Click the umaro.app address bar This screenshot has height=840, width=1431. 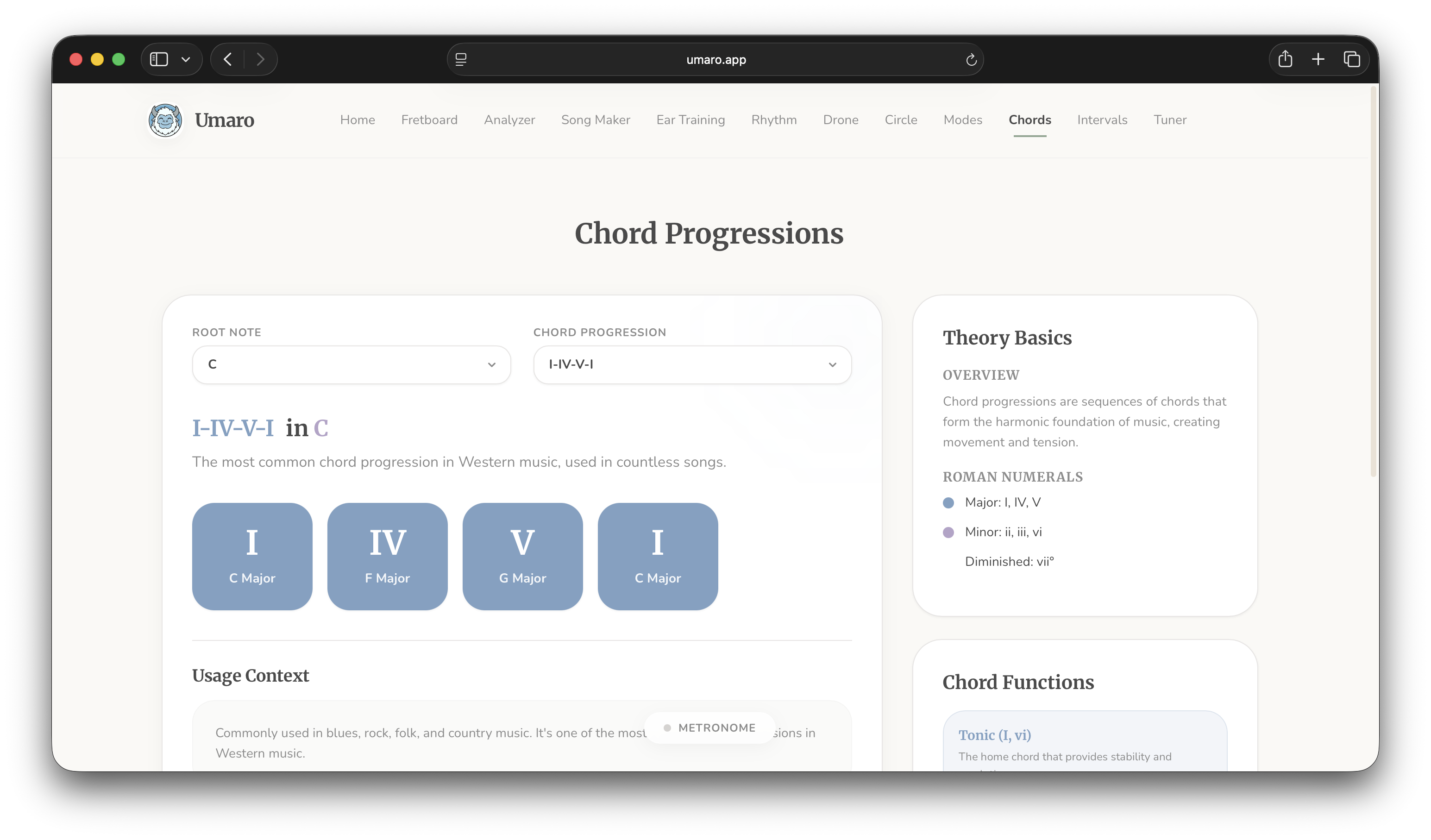[715, 60]
